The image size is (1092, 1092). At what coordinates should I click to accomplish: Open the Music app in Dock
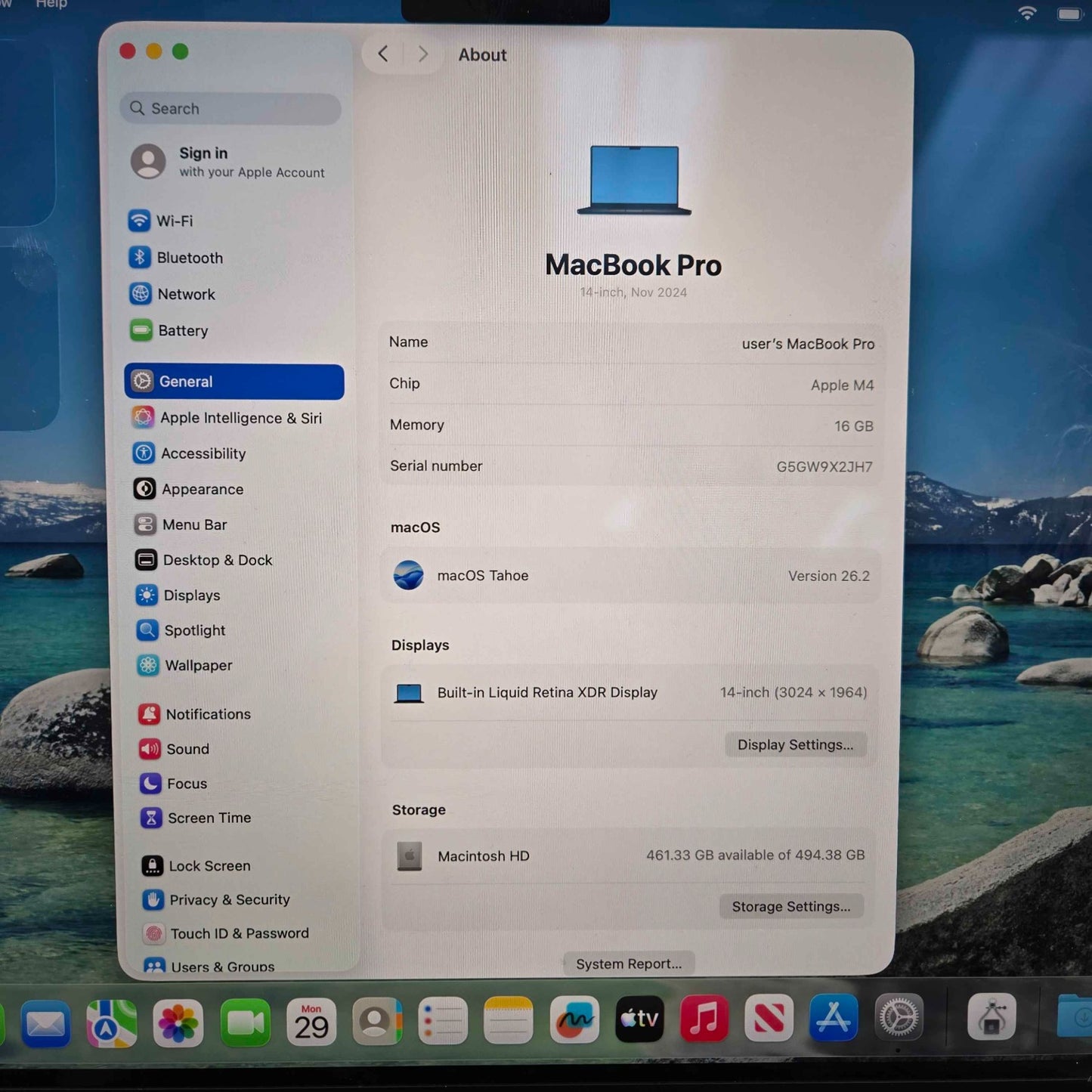point(704,1019)
